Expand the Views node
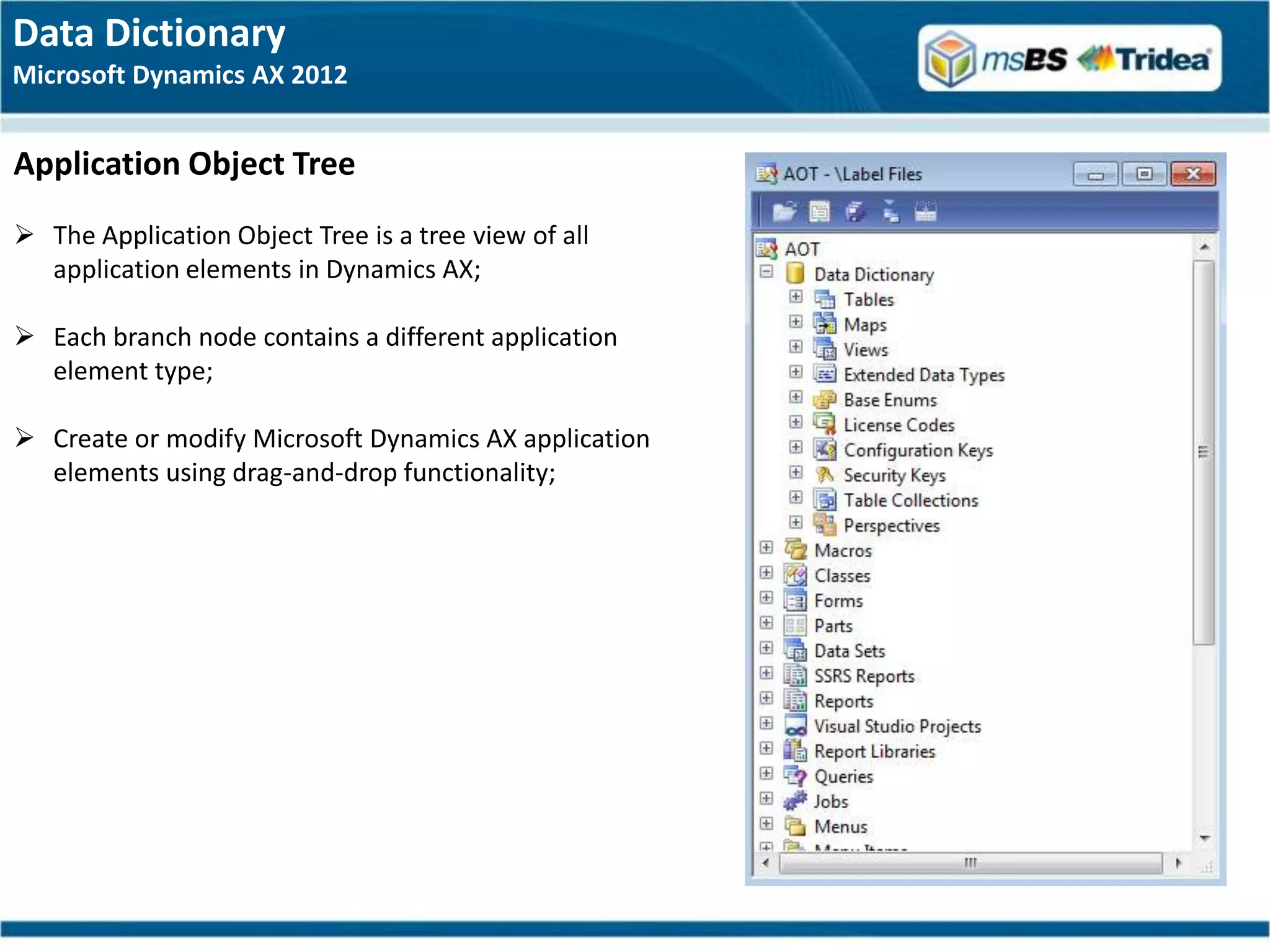 pos(796,346)
